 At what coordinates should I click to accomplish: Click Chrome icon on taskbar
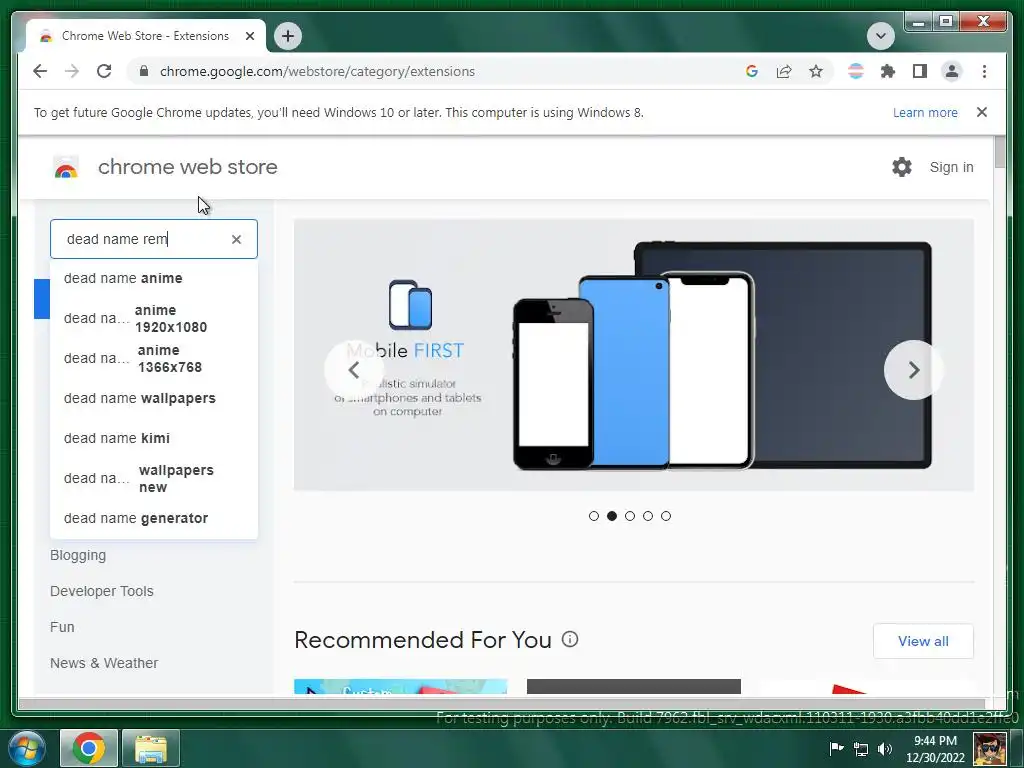[89, 748]
